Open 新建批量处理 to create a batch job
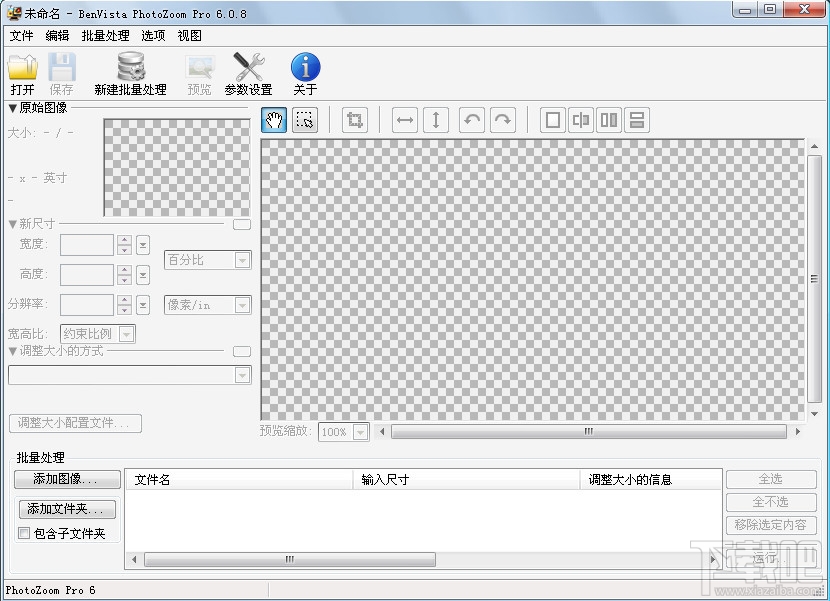The image size is (830, 601). 130,72
